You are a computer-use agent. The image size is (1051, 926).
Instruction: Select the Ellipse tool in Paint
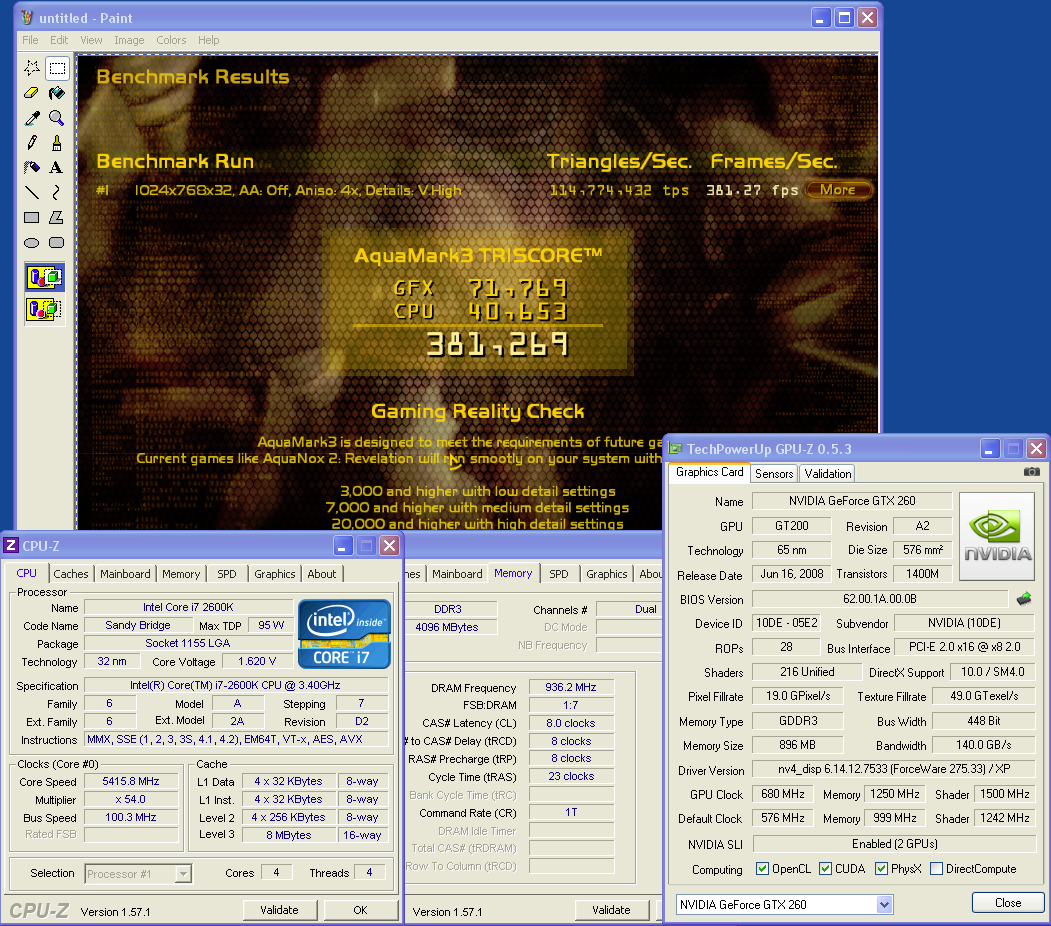click(32, 243)
